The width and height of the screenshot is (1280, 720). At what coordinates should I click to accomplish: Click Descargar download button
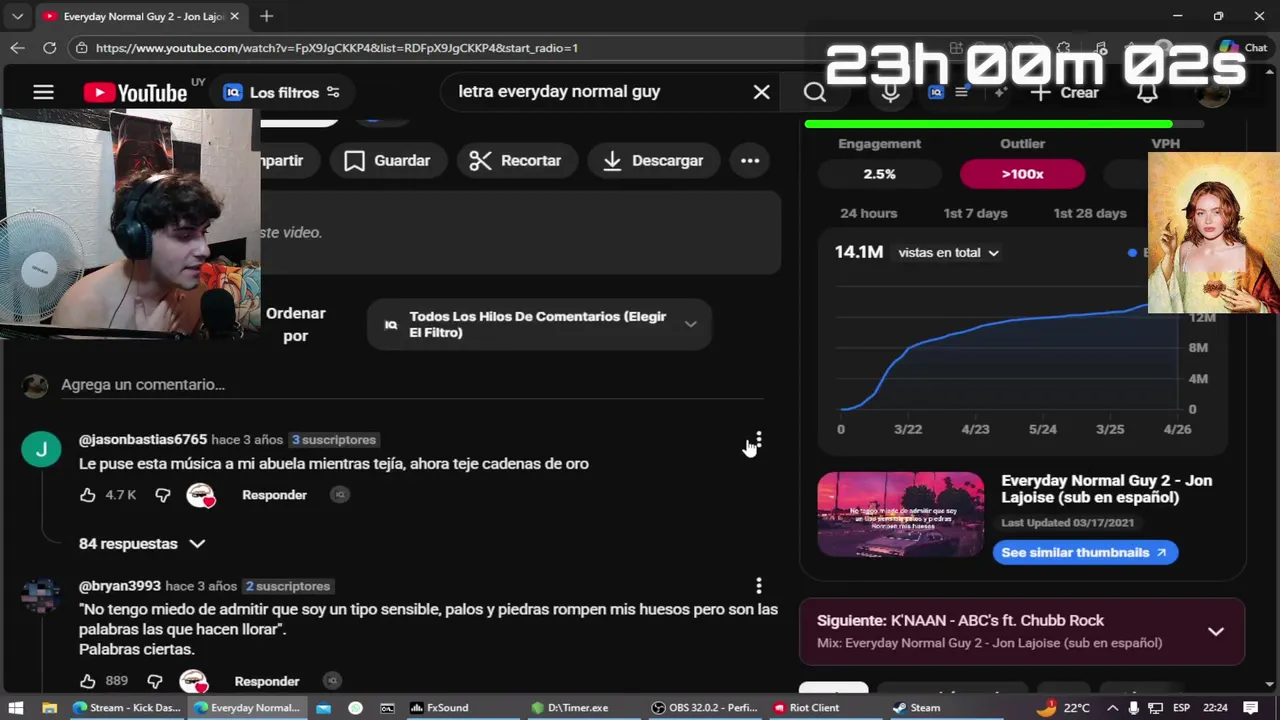(654, 160)
